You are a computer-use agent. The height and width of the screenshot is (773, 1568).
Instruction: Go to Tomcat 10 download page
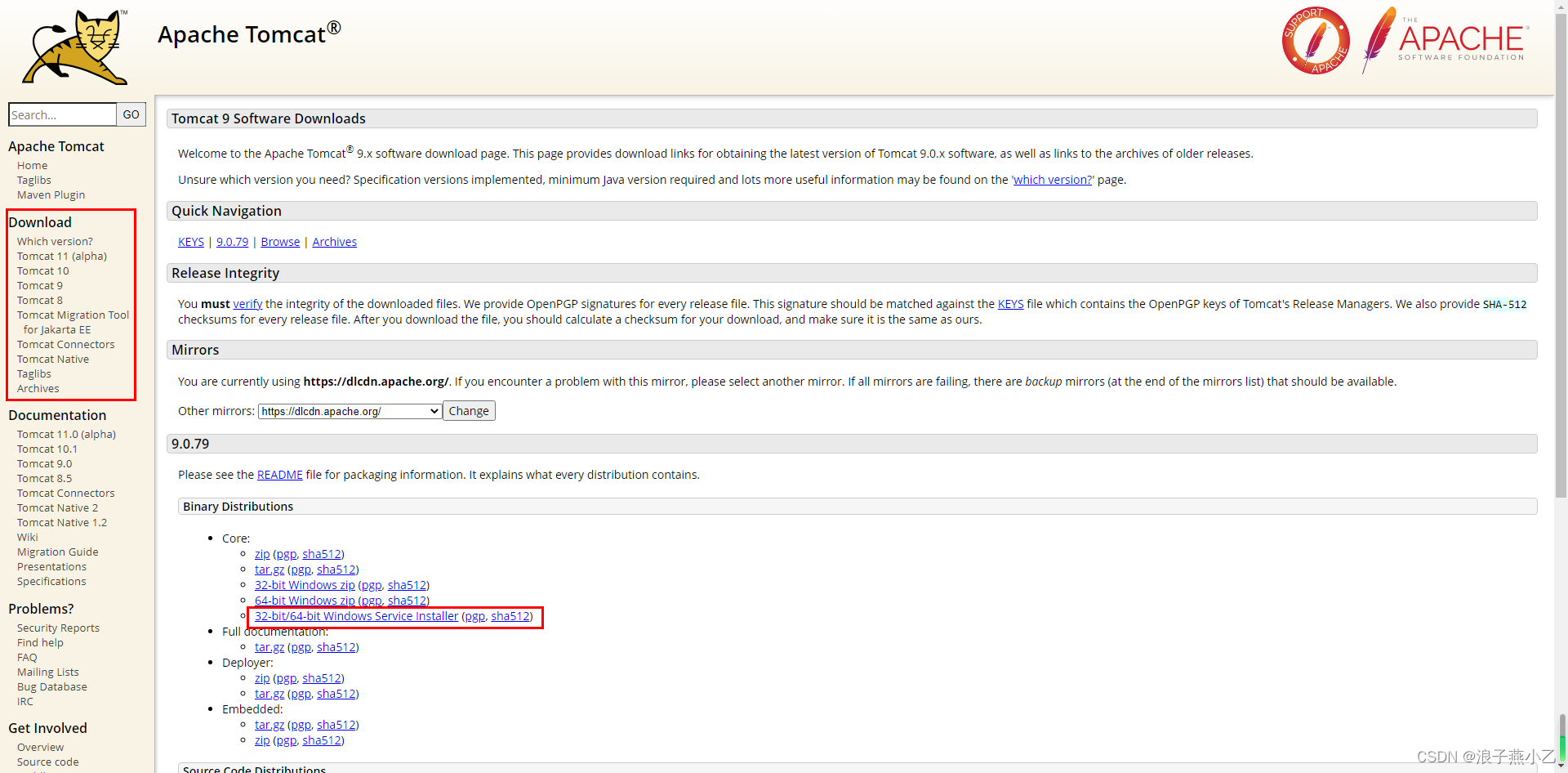[42, 270]
